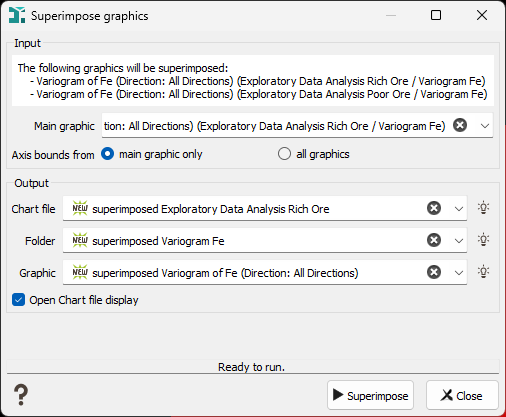Screen dimensions: 506x417
Task: Maximize the Superimpose graphics window
Action: [436, 15]
